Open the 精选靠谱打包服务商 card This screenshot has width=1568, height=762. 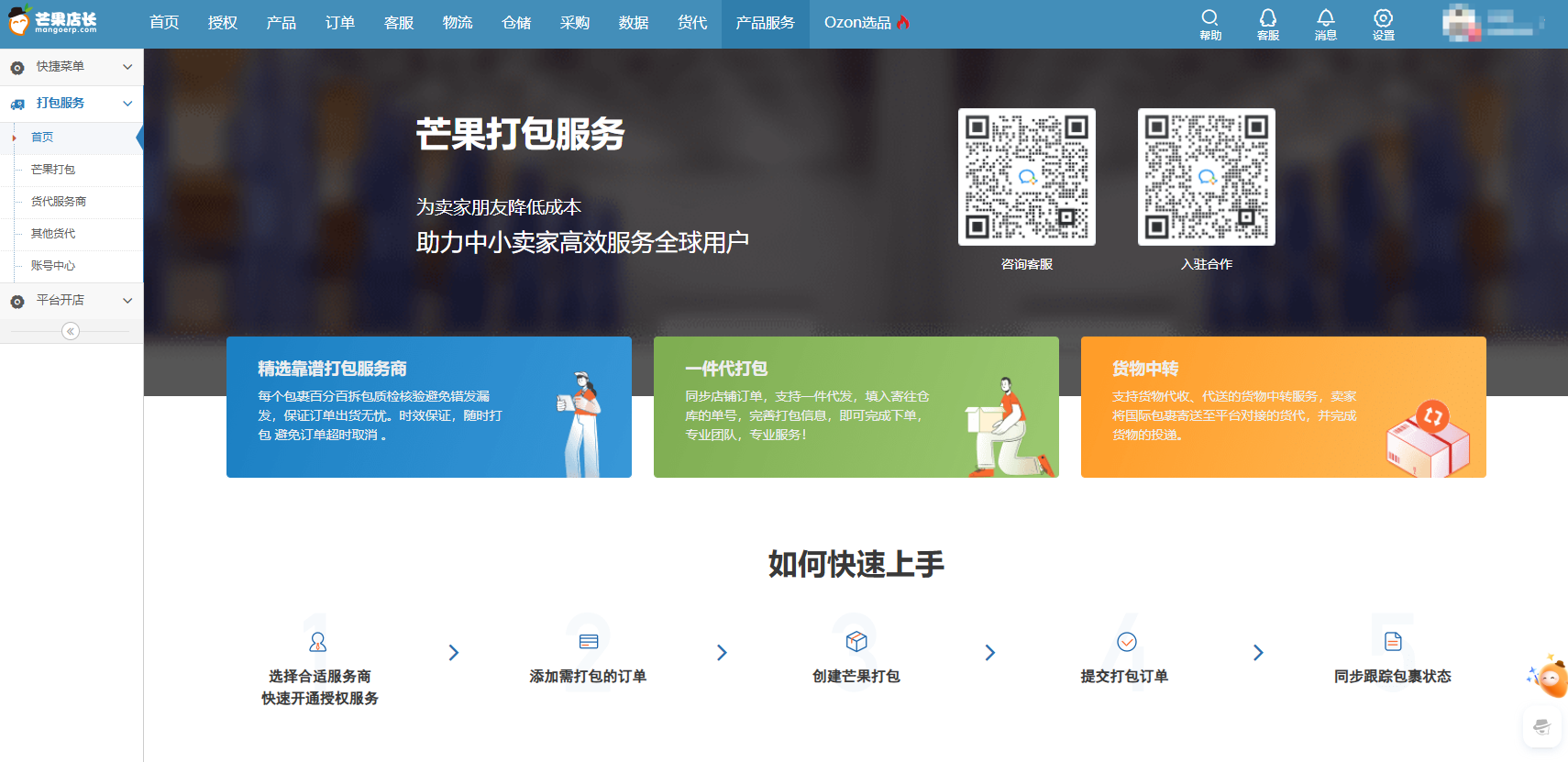(x=429, y=407)
